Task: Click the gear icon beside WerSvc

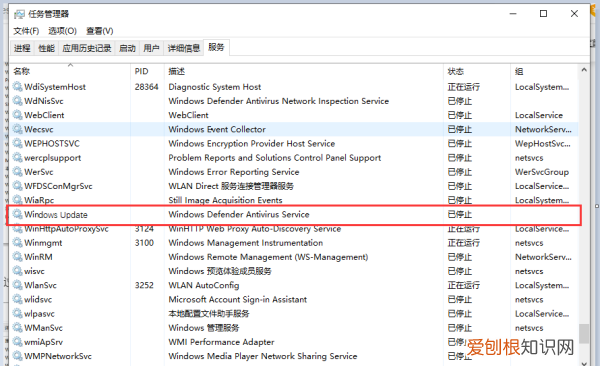Action: click(18, 172)
